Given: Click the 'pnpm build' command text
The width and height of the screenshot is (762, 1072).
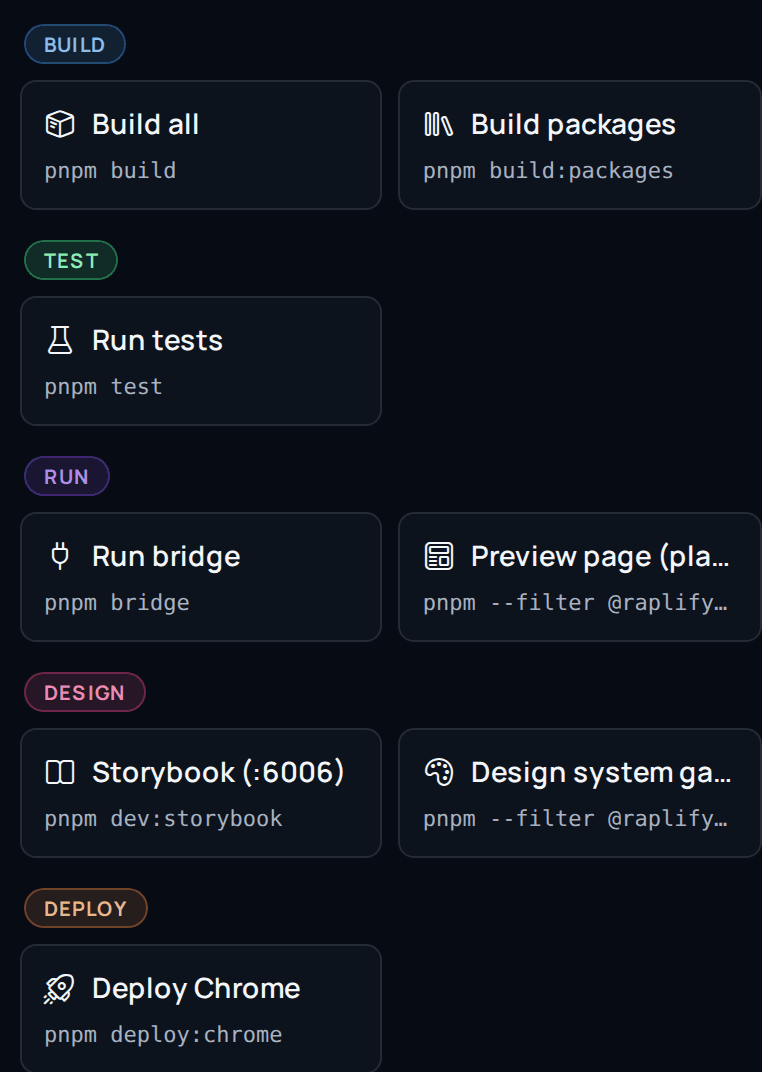Looking at the screenshot, I should [110, 170].
